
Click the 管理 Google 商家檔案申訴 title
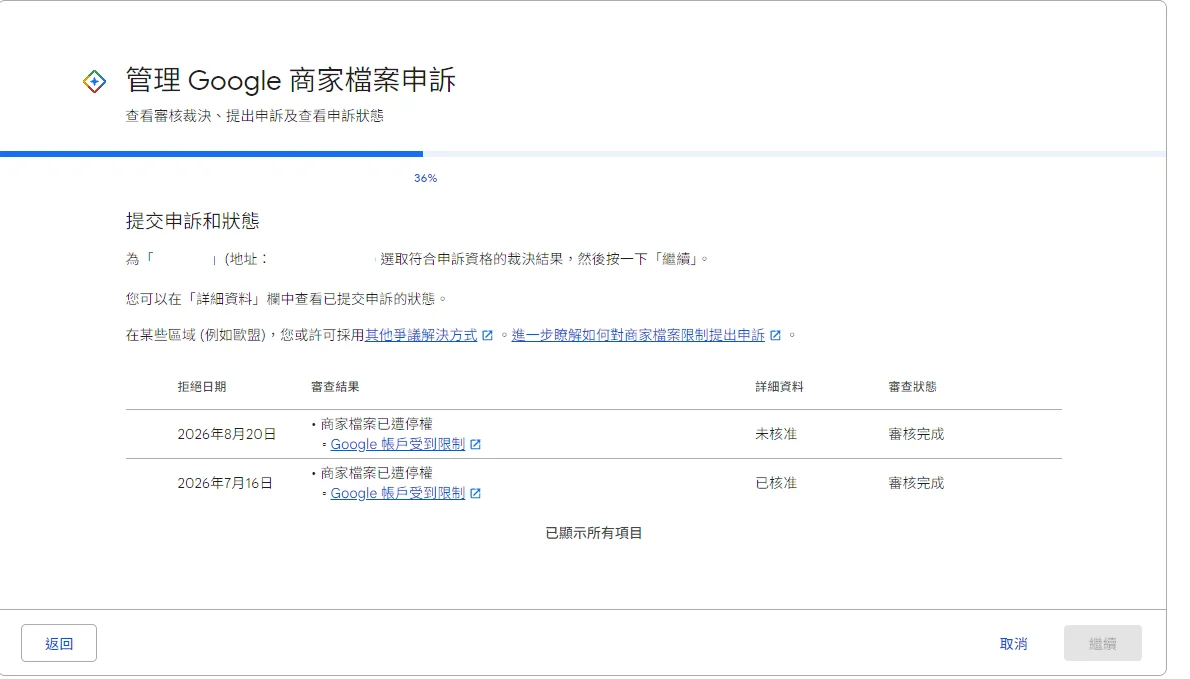point(291,80)
